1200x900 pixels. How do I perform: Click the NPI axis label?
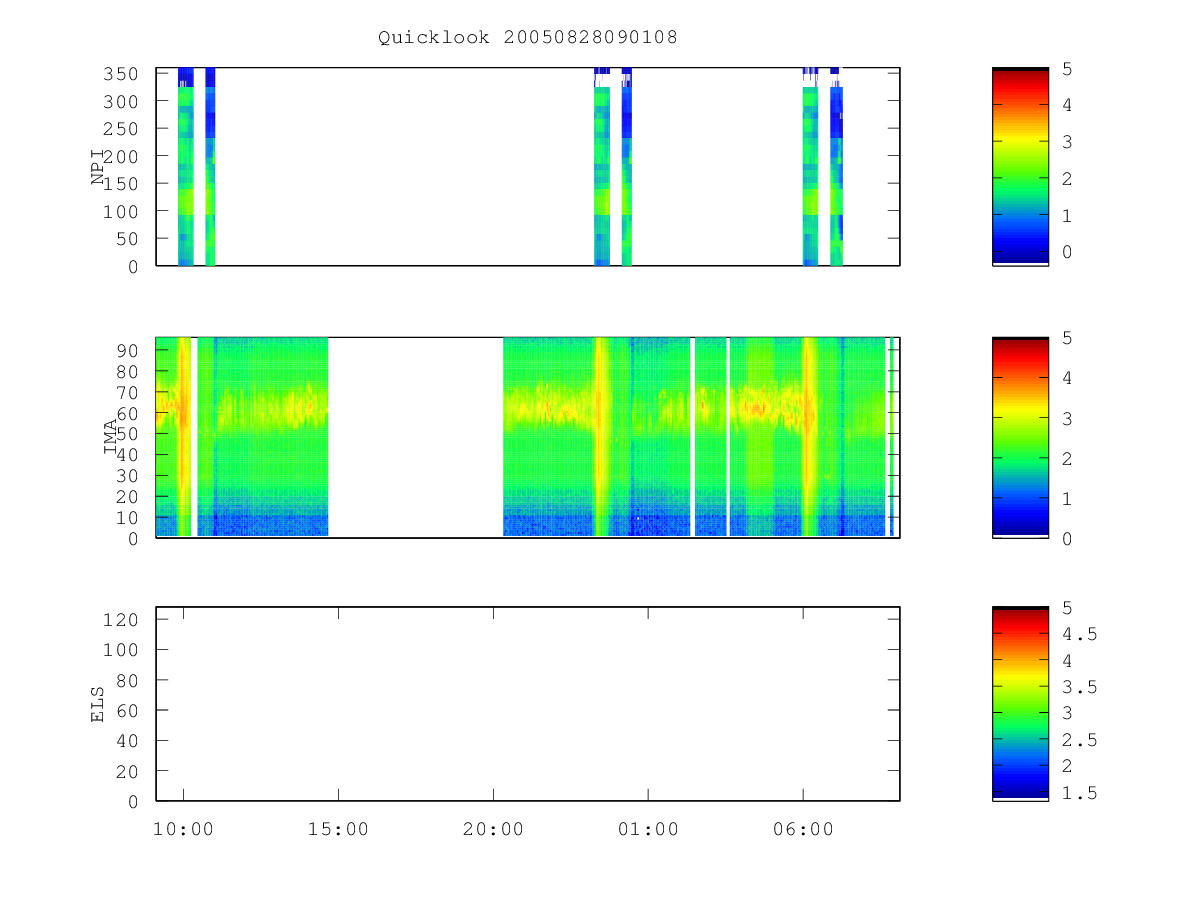(98, 167)
